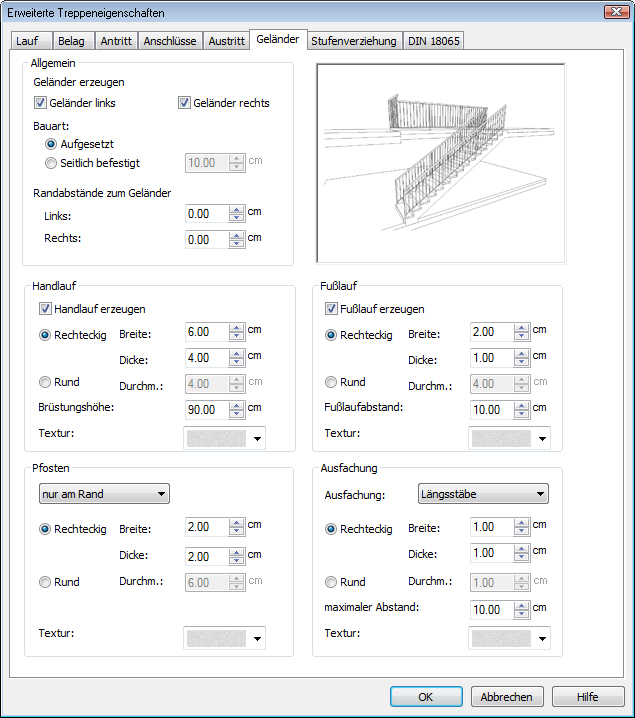Viewport: 635px width, 718px height.
Task: Increase maximaler Abstand with up arrow
Action: (521, 605)
